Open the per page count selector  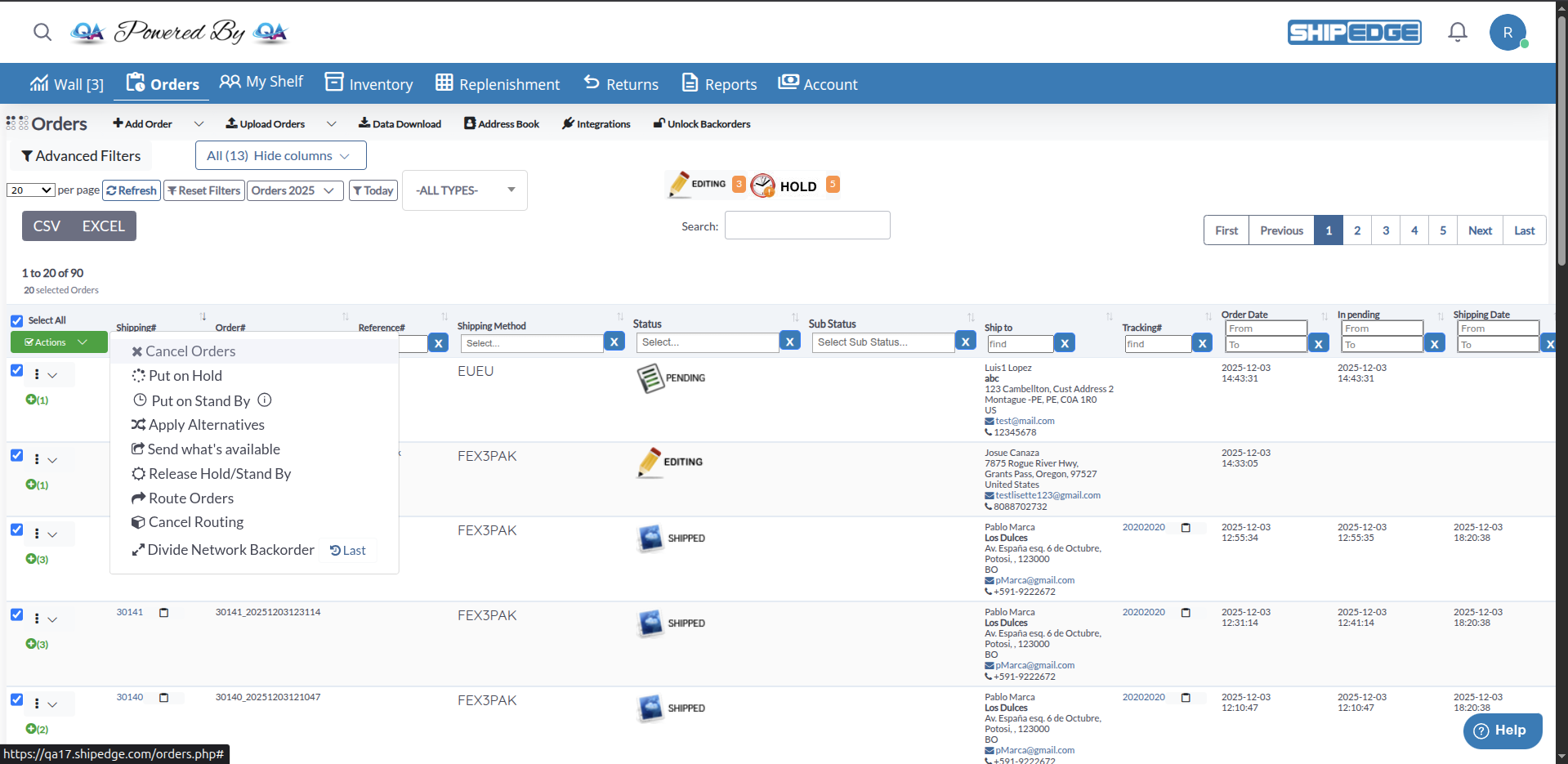30,190
